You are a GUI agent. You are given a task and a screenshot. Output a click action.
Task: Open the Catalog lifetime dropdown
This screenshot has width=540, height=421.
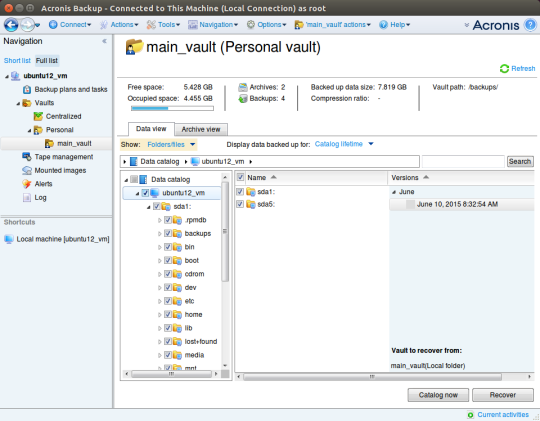(x=344, y=144)
